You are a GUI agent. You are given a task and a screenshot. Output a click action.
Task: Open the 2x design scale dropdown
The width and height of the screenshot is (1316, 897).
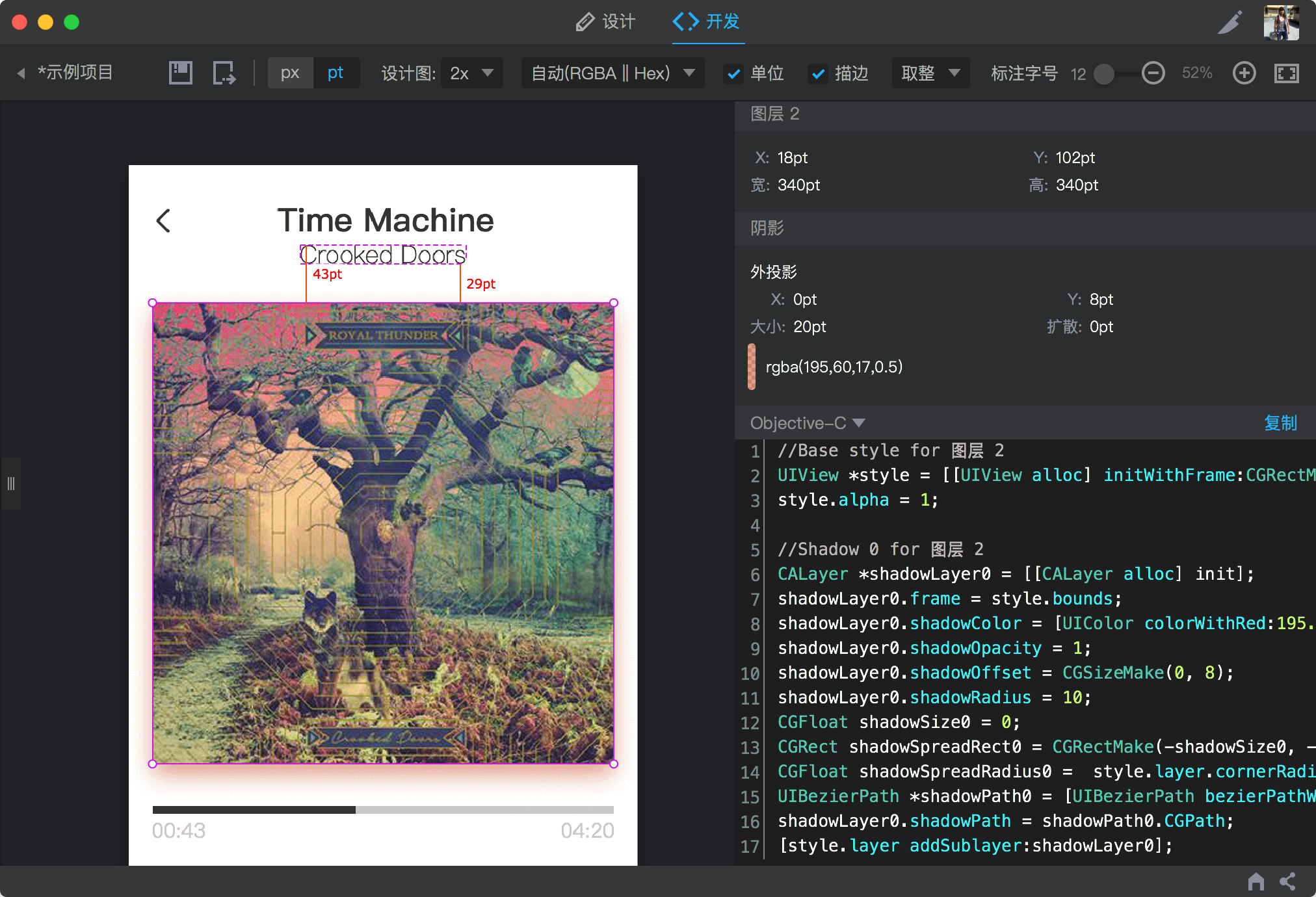click(471, 73)
